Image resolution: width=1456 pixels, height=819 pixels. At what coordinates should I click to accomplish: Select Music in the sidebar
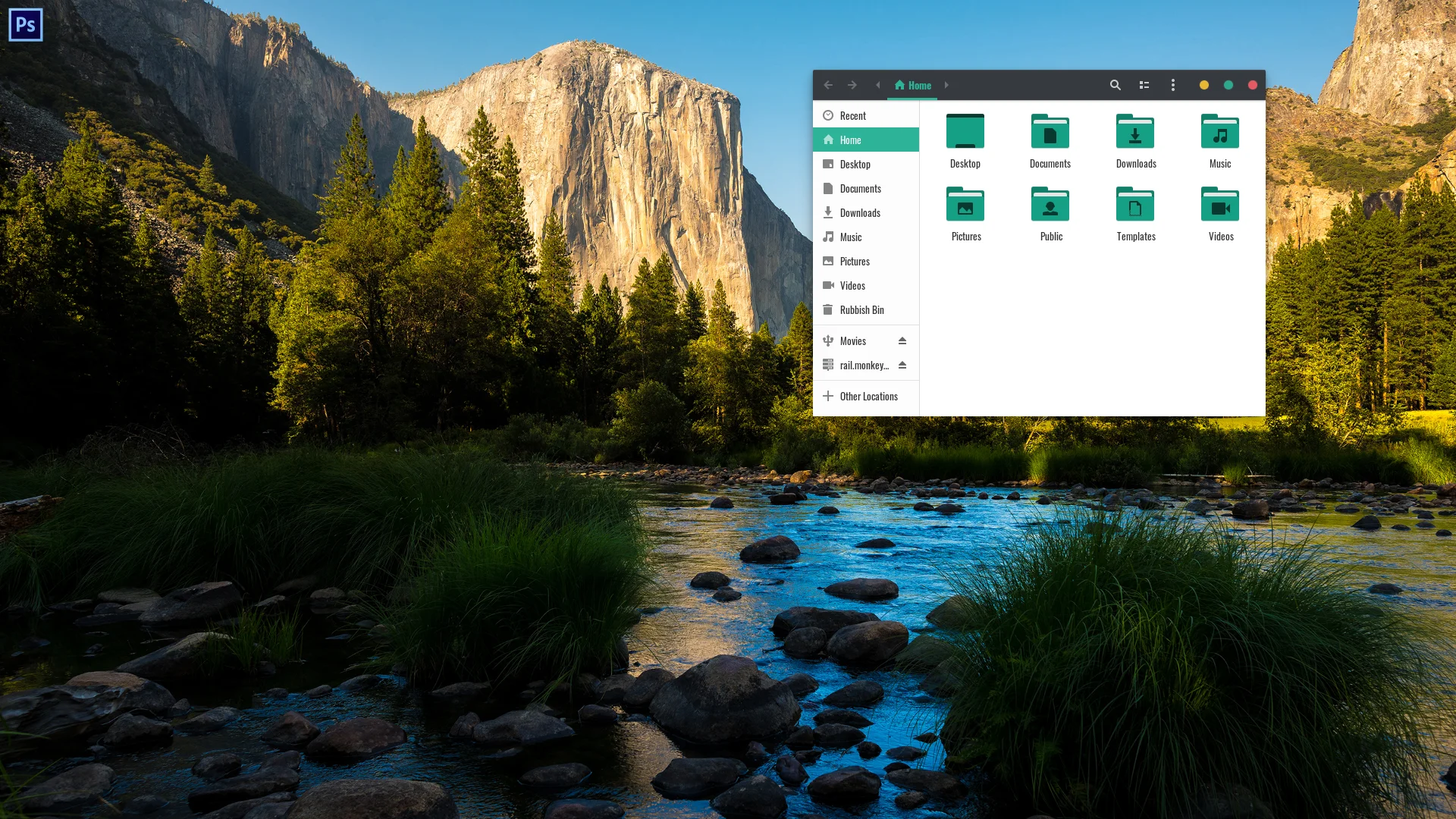click(866, 237)
